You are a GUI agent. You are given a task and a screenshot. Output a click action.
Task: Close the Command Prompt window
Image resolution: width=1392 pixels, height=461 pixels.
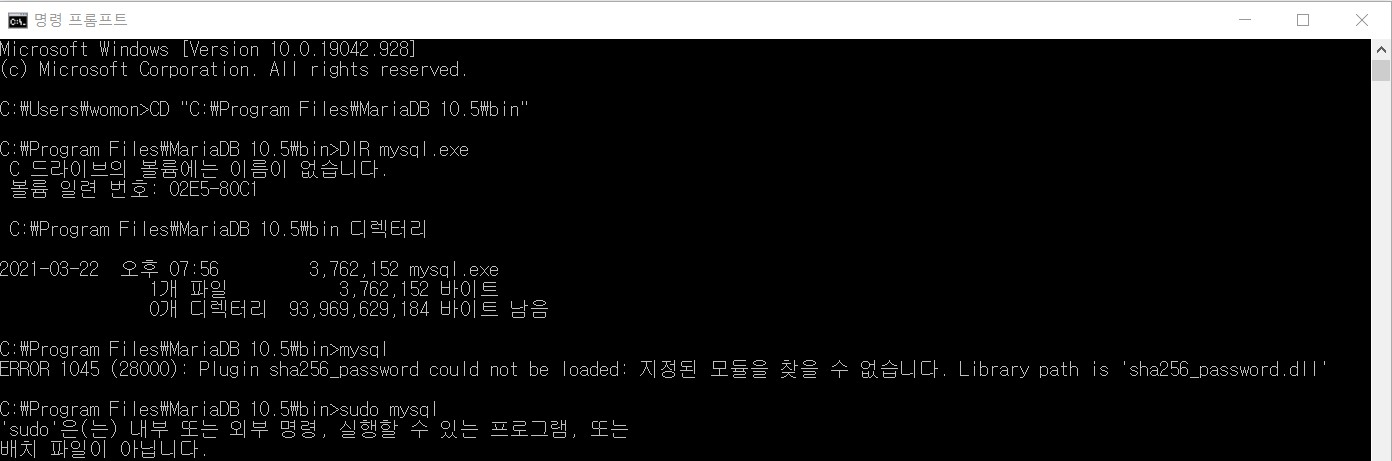tap(1362, 20)
